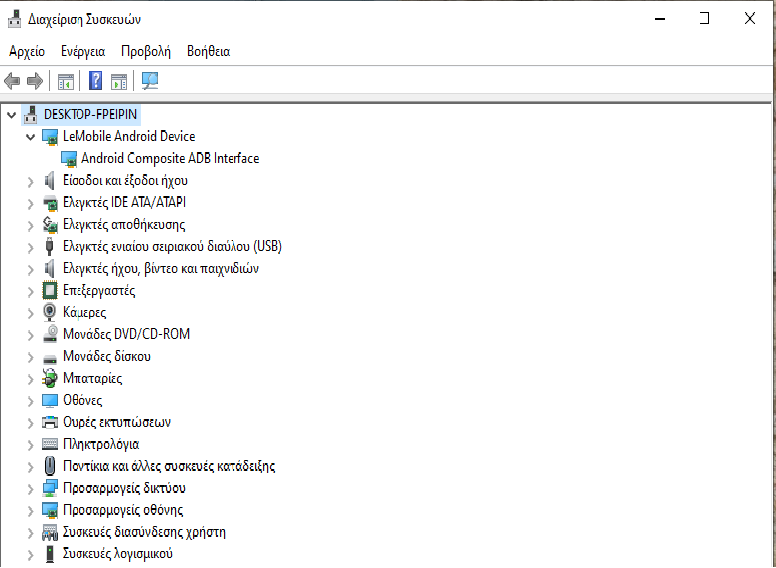
Task: Click the blue Help question-mark toolbar icon
Action: point(96,81)
